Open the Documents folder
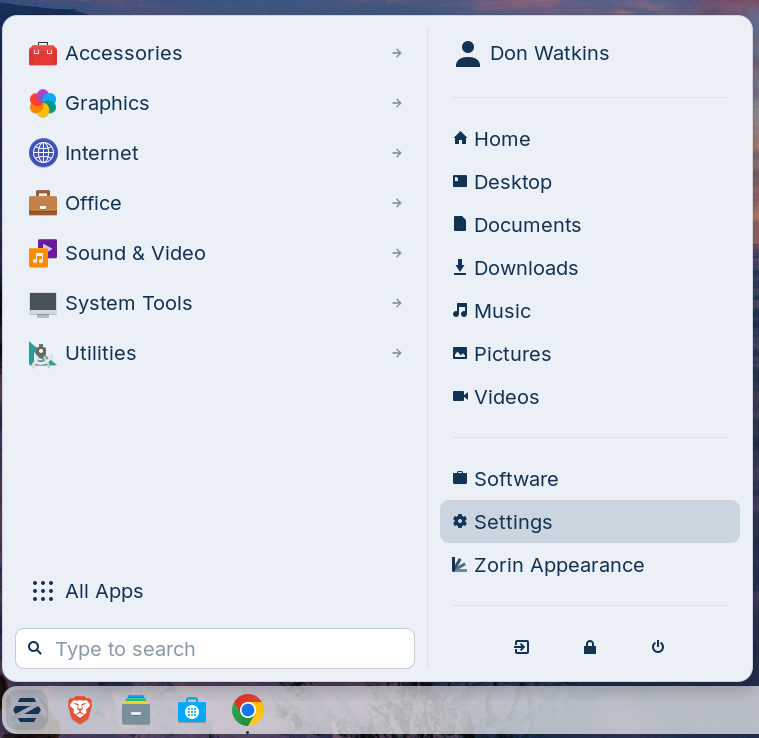This screenshot has width=759, height=738. 528,225
